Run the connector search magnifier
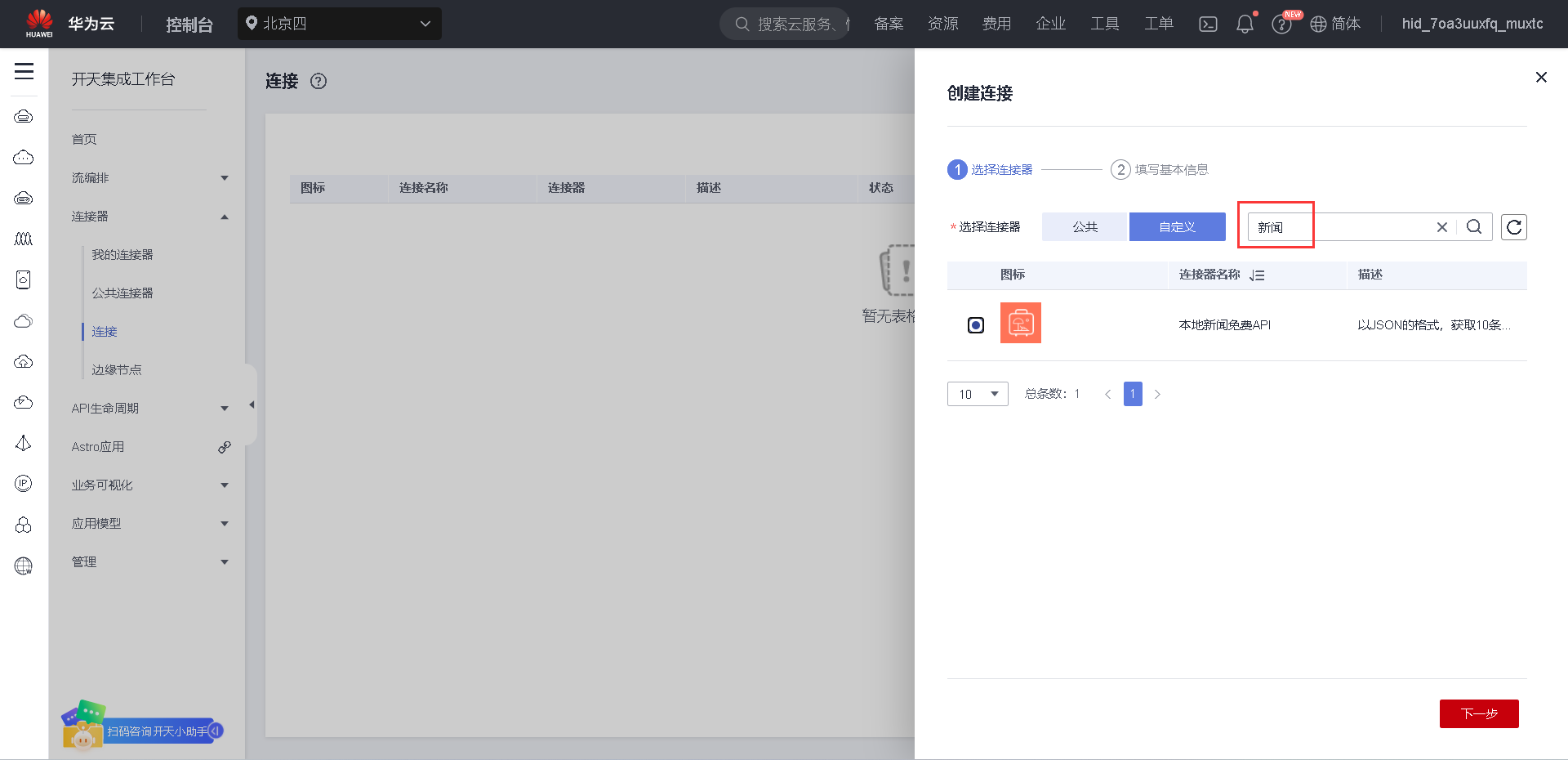 tap(1474, 227)
